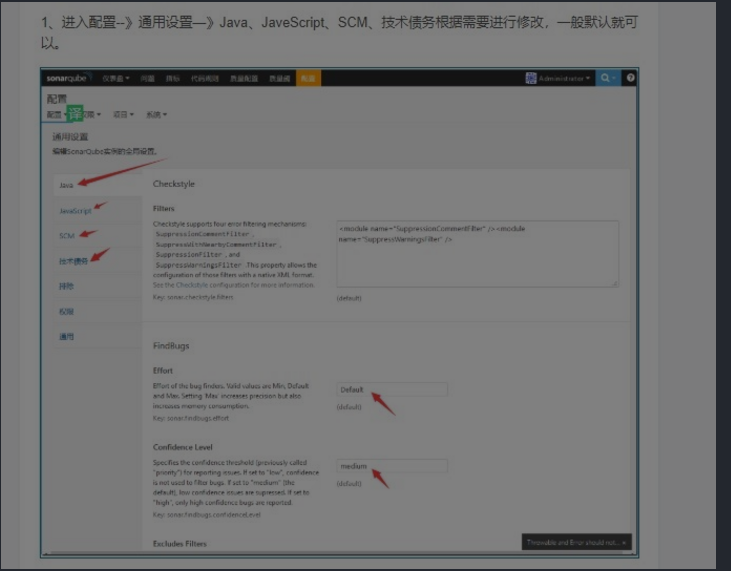The image size is (731, 571).
Task: Select the highlighted orange 配置 tab
Action: pyautogui.click(x=308, y=78)
